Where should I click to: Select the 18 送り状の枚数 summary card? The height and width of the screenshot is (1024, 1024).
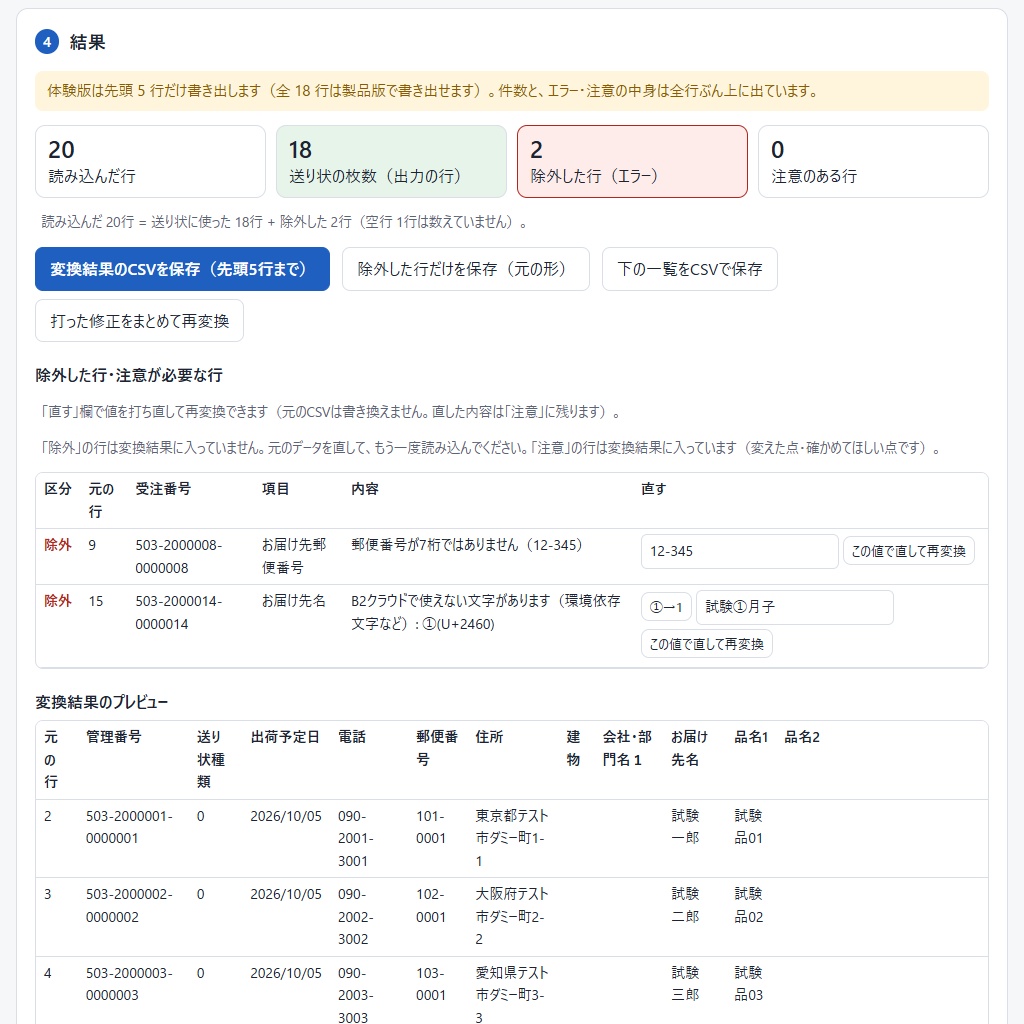391,161
